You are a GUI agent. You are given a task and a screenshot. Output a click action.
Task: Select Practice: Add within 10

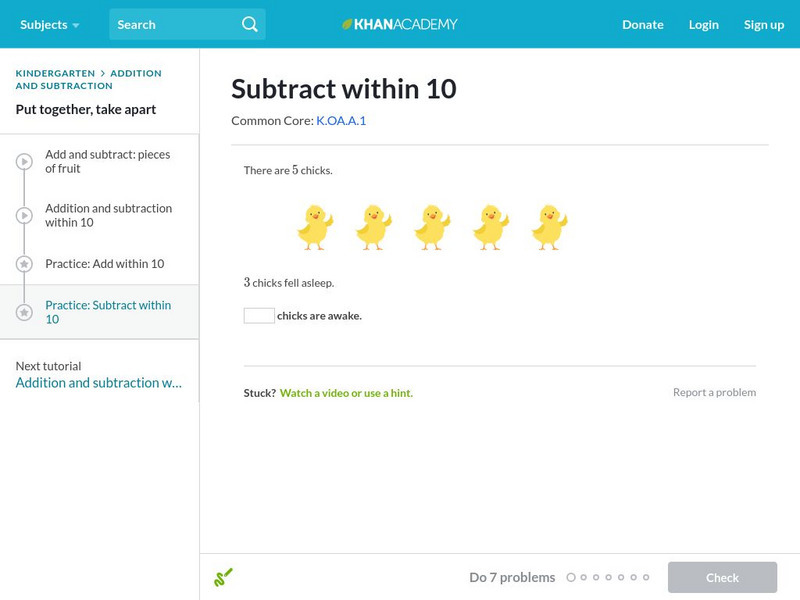tap(104, 264)
